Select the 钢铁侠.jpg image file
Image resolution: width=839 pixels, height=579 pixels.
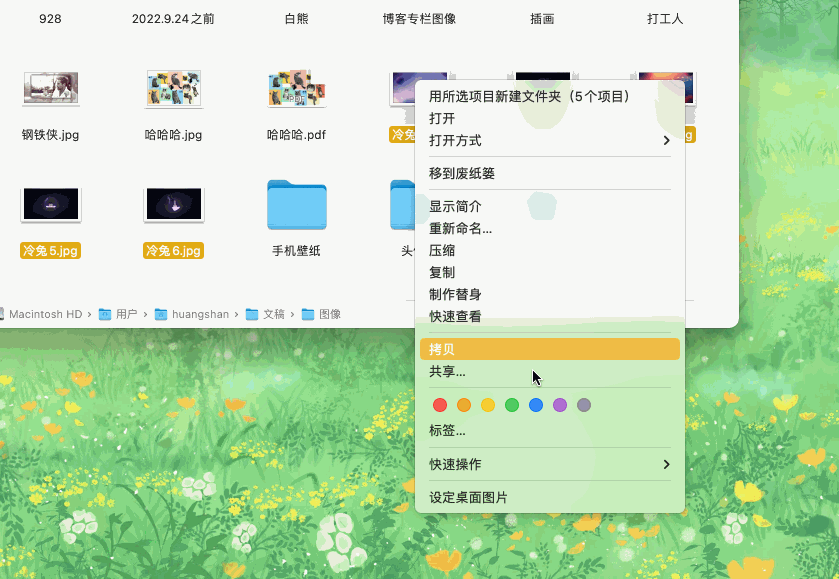(51, 88)
